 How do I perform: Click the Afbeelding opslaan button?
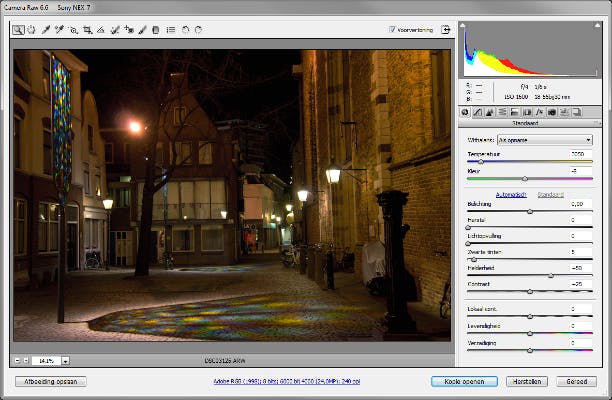(51, 382)
